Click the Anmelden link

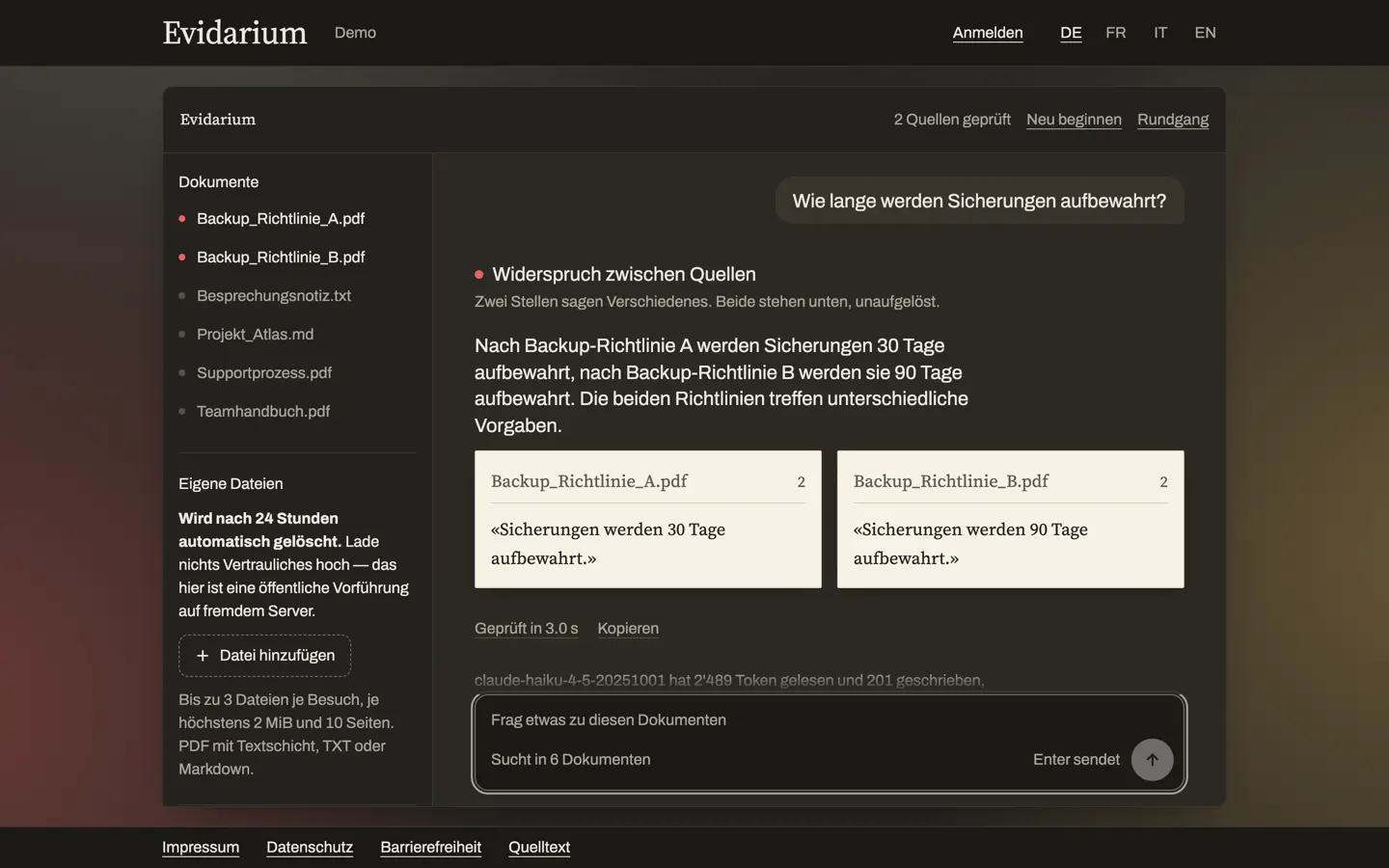[988, 33]
